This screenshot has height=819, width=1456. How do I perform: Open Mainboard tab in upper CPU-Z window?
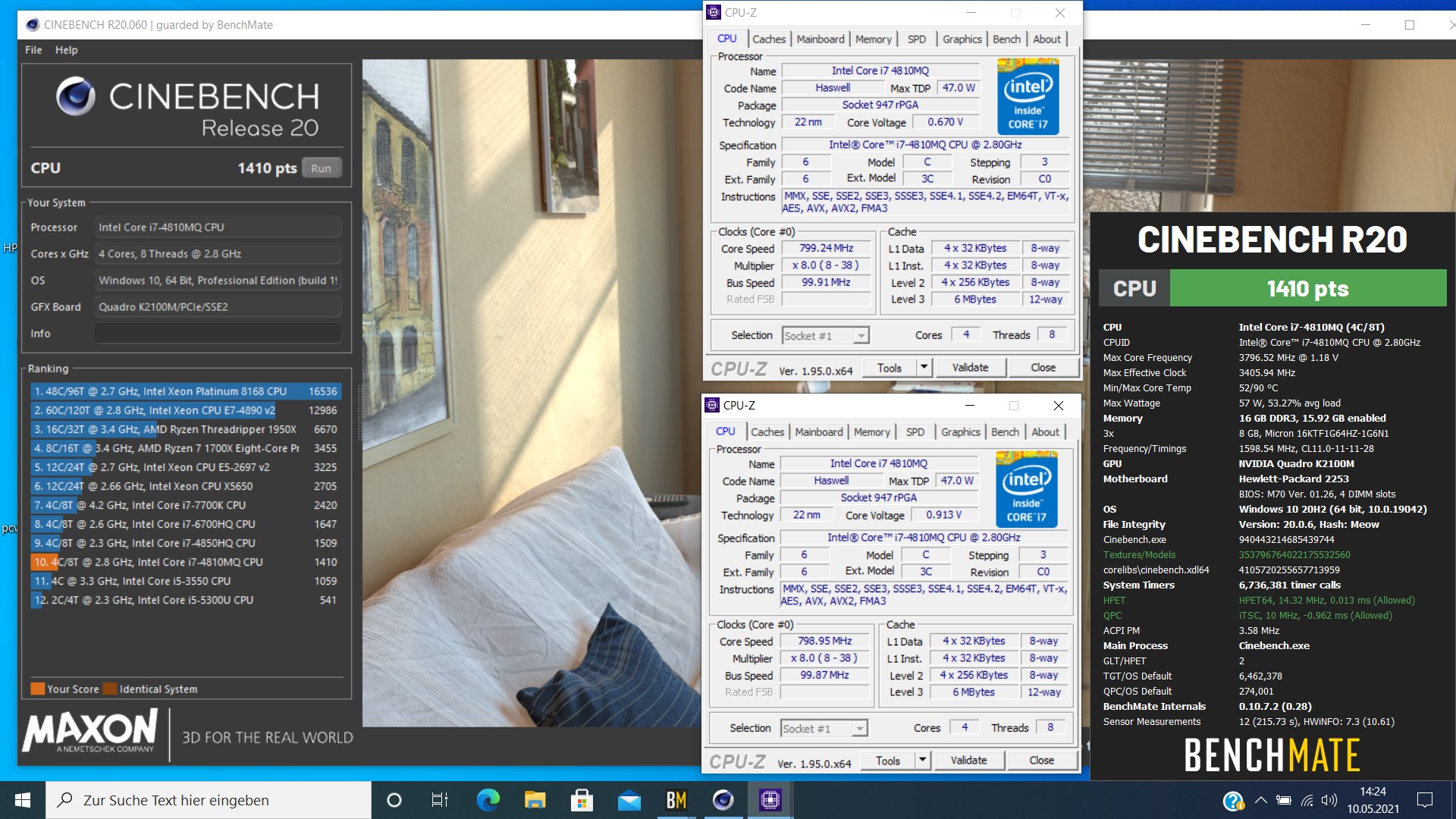(821, 39)
